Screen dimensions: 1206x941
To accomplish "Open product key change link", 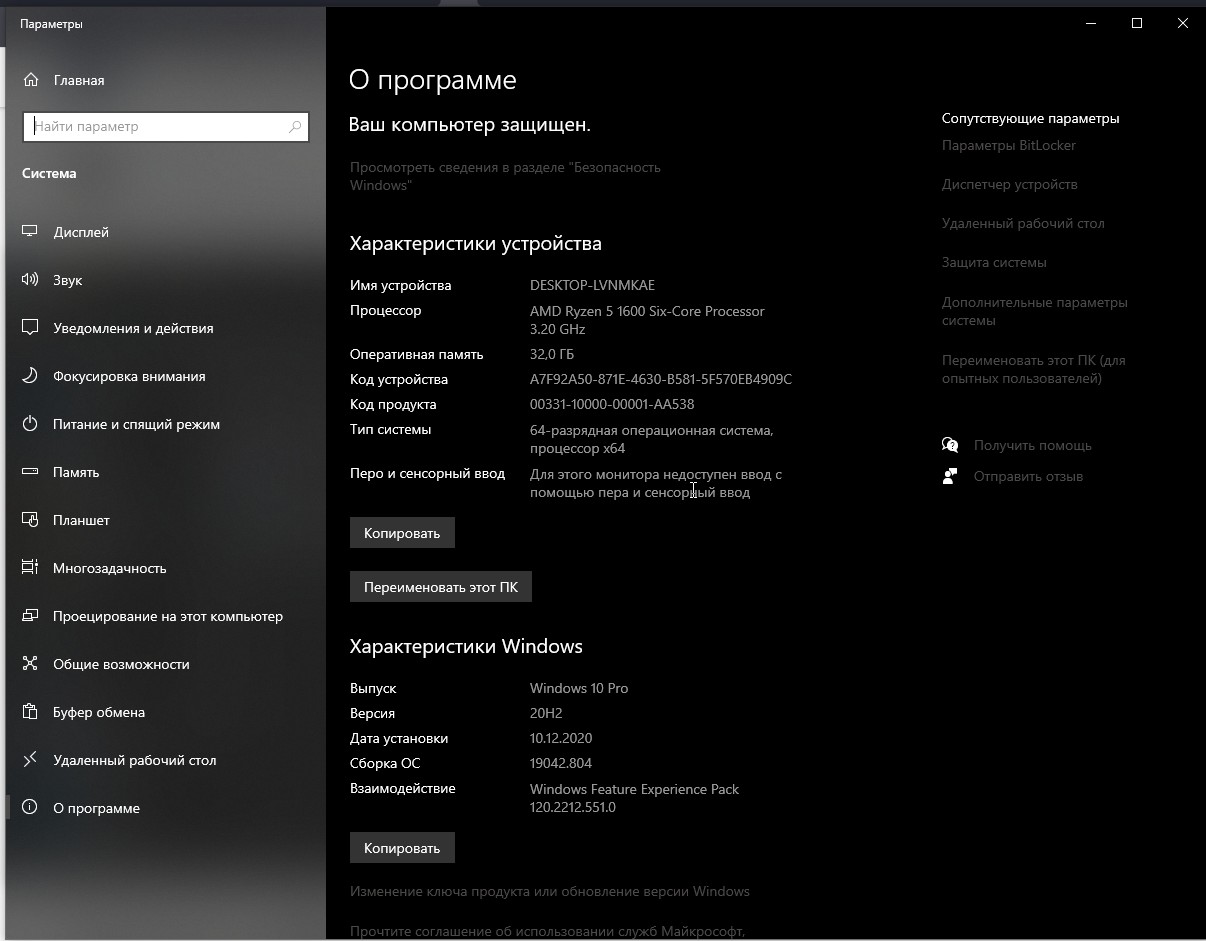I will (x=550, y=891).
